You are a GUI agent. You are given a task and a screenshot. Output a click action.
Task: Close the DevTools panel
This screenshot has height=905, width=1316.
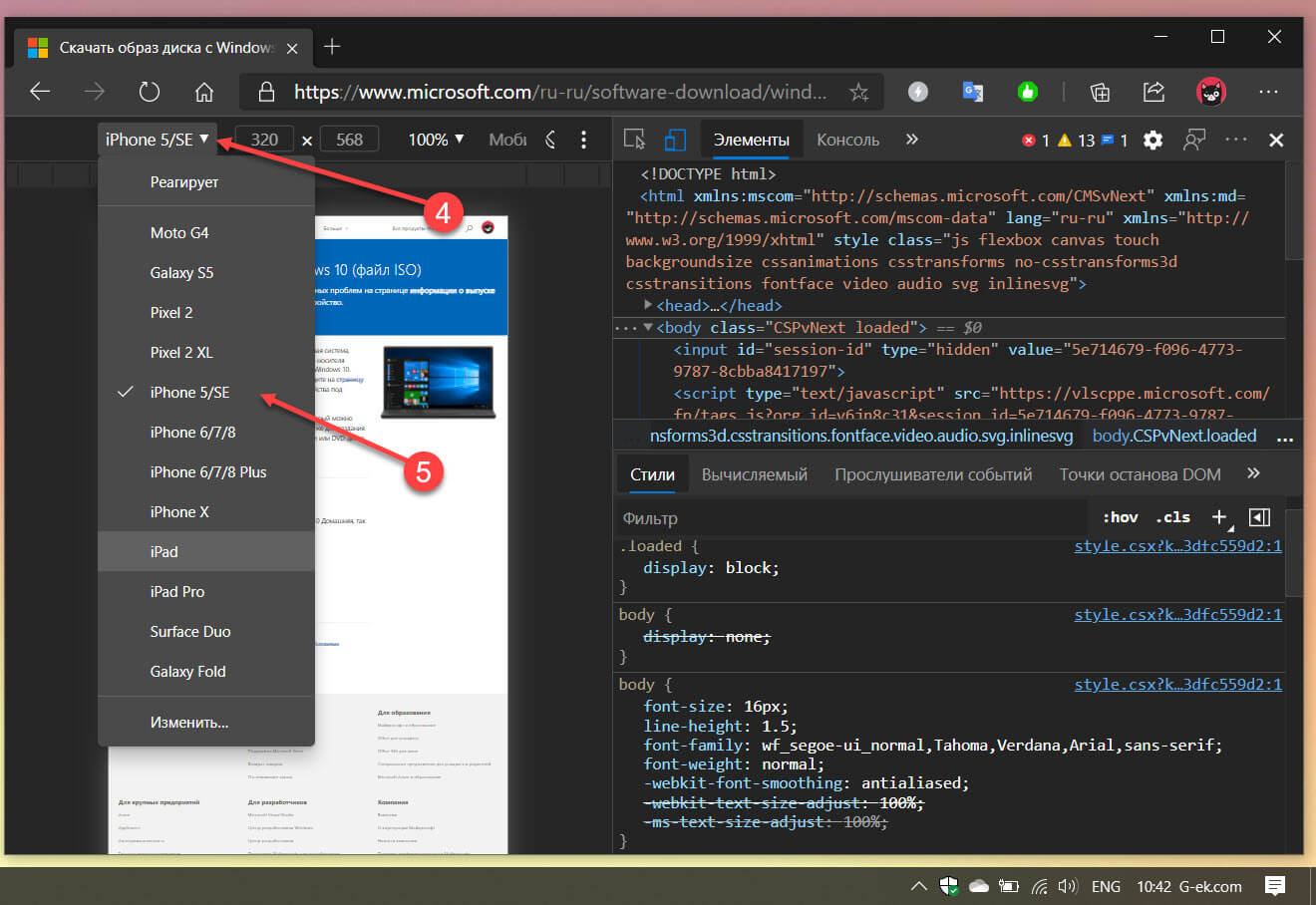1276,140
